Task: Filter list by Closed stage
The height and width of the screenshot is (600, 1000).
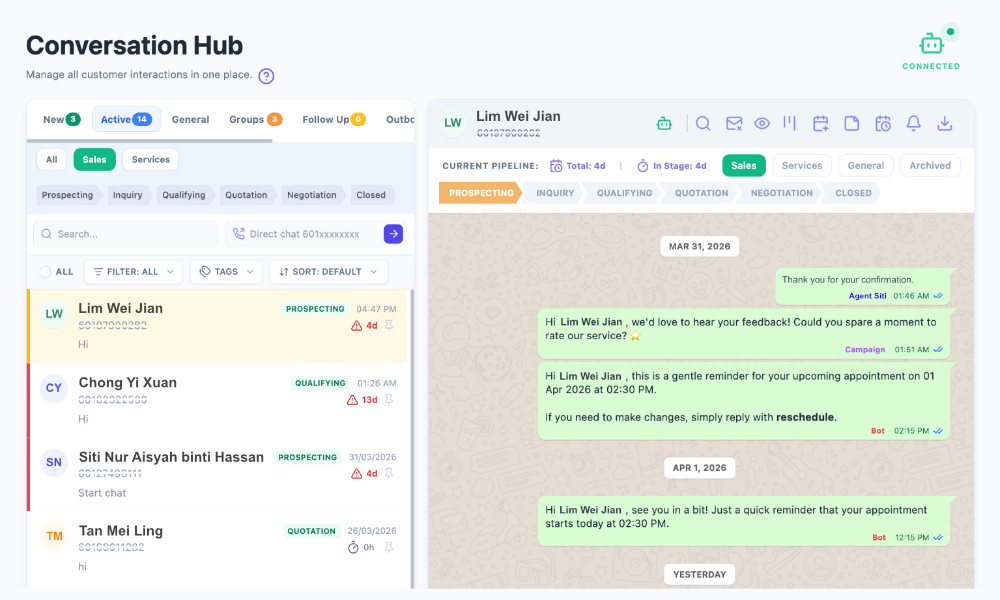Action: pos(371,195)
